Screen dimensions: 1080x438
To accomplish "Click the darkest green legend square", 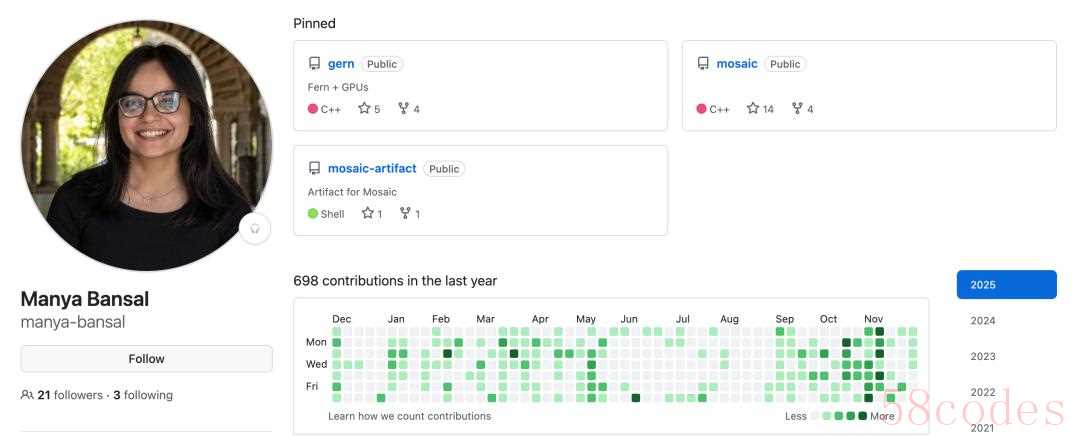I will tap(862, 416).
